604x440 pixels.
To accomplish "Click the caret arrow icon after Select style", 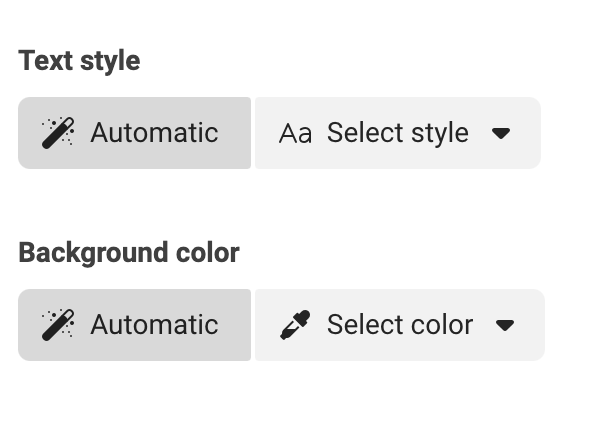I will pyautogui.click(x=501, y=133).
